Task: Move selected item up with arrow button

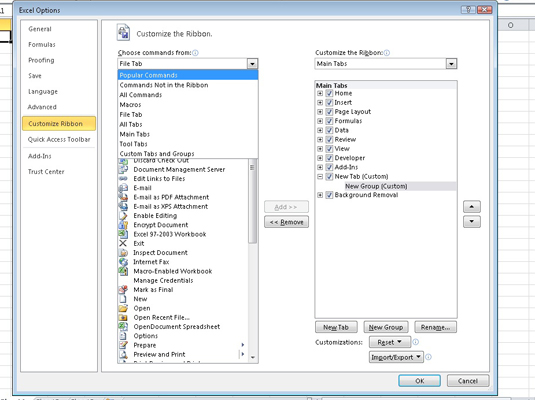Action: pos(472,206)
